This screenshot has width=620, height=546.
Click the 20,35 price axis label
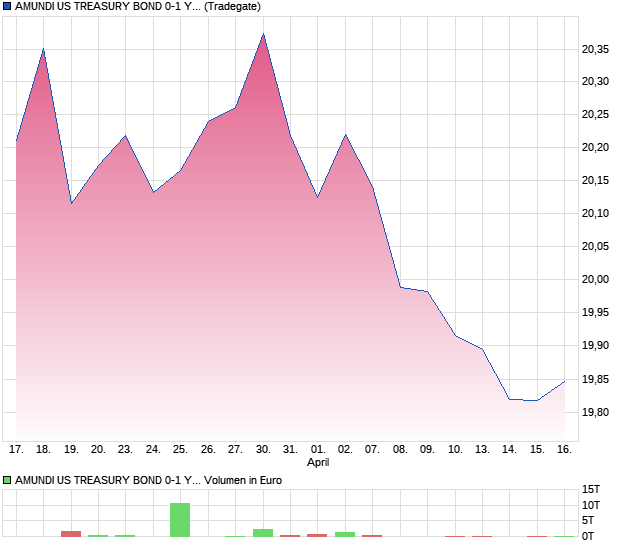click(x=596, y=49)
